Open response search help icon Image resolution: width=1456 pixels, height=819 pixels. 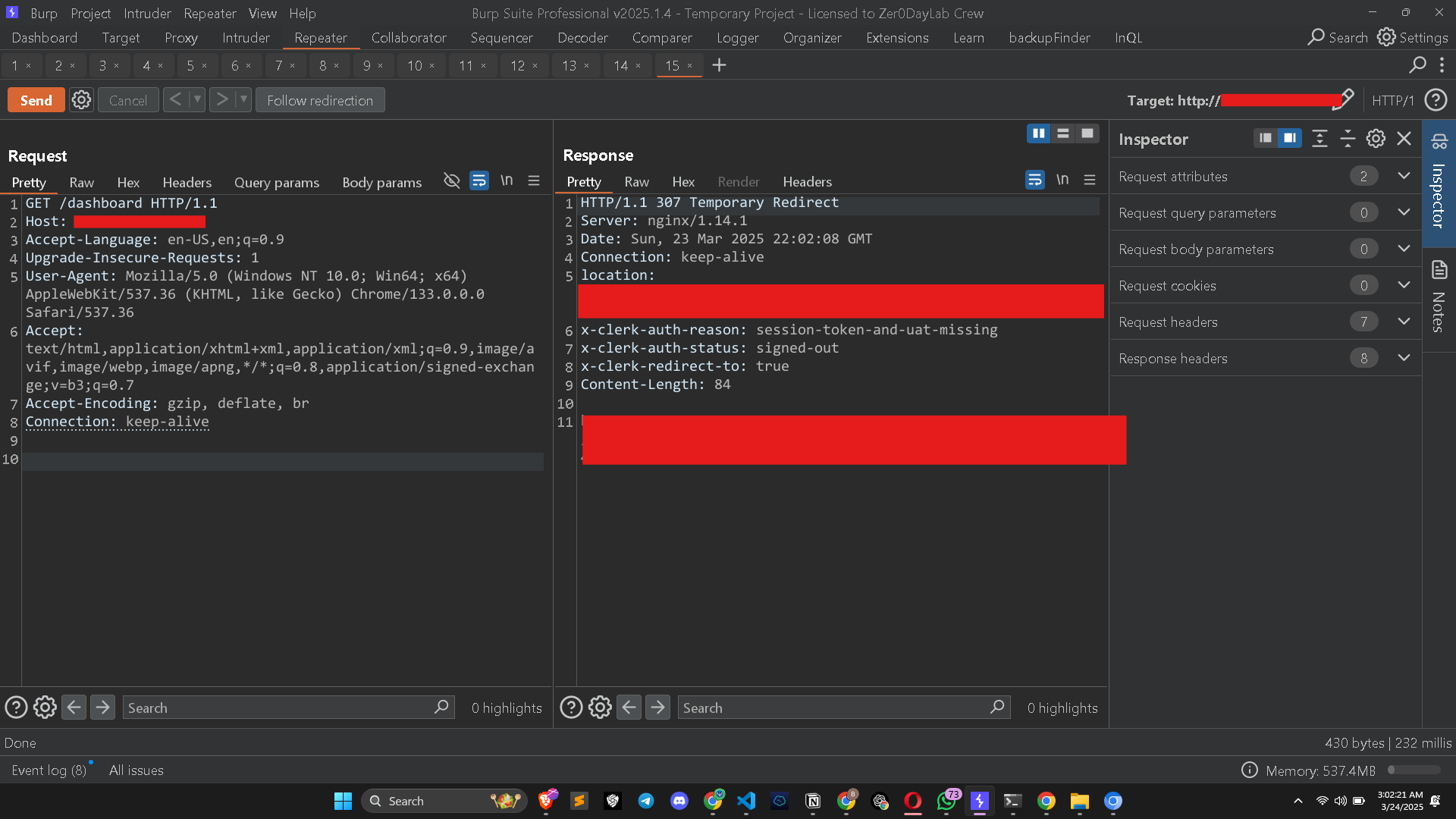[571, 708]
